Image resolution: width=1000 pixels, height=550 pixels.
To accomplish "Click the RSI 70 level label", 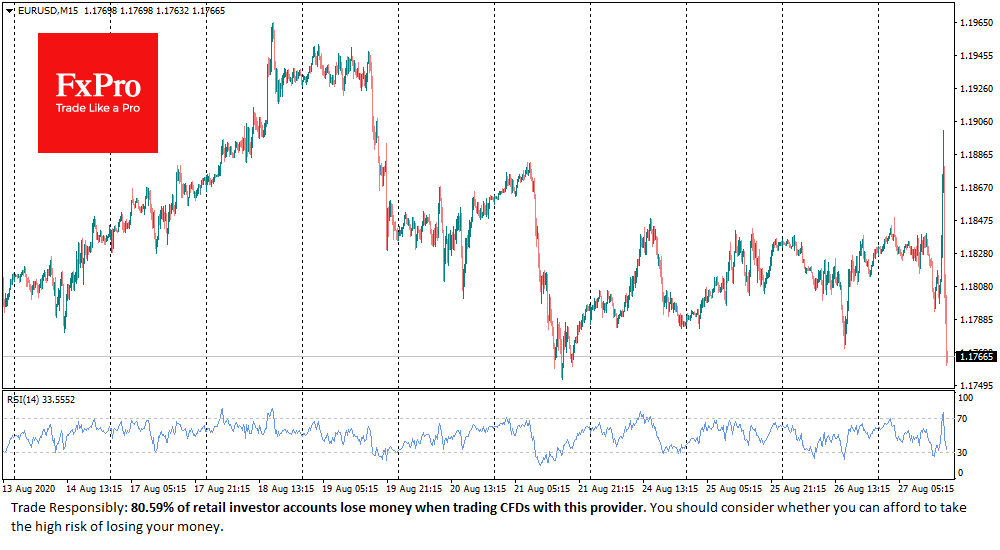I will [964, 418].
